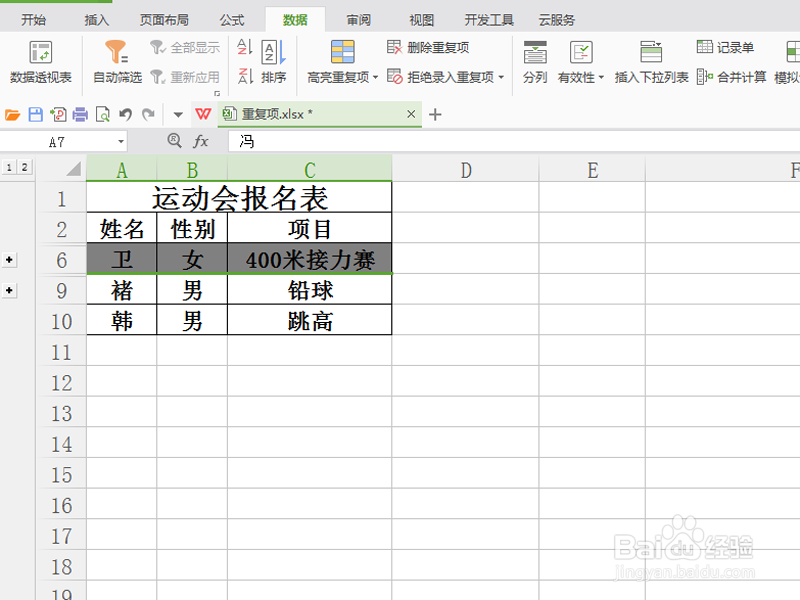Expand the 有效性 dropdown arrow

[x=601, y=78]
